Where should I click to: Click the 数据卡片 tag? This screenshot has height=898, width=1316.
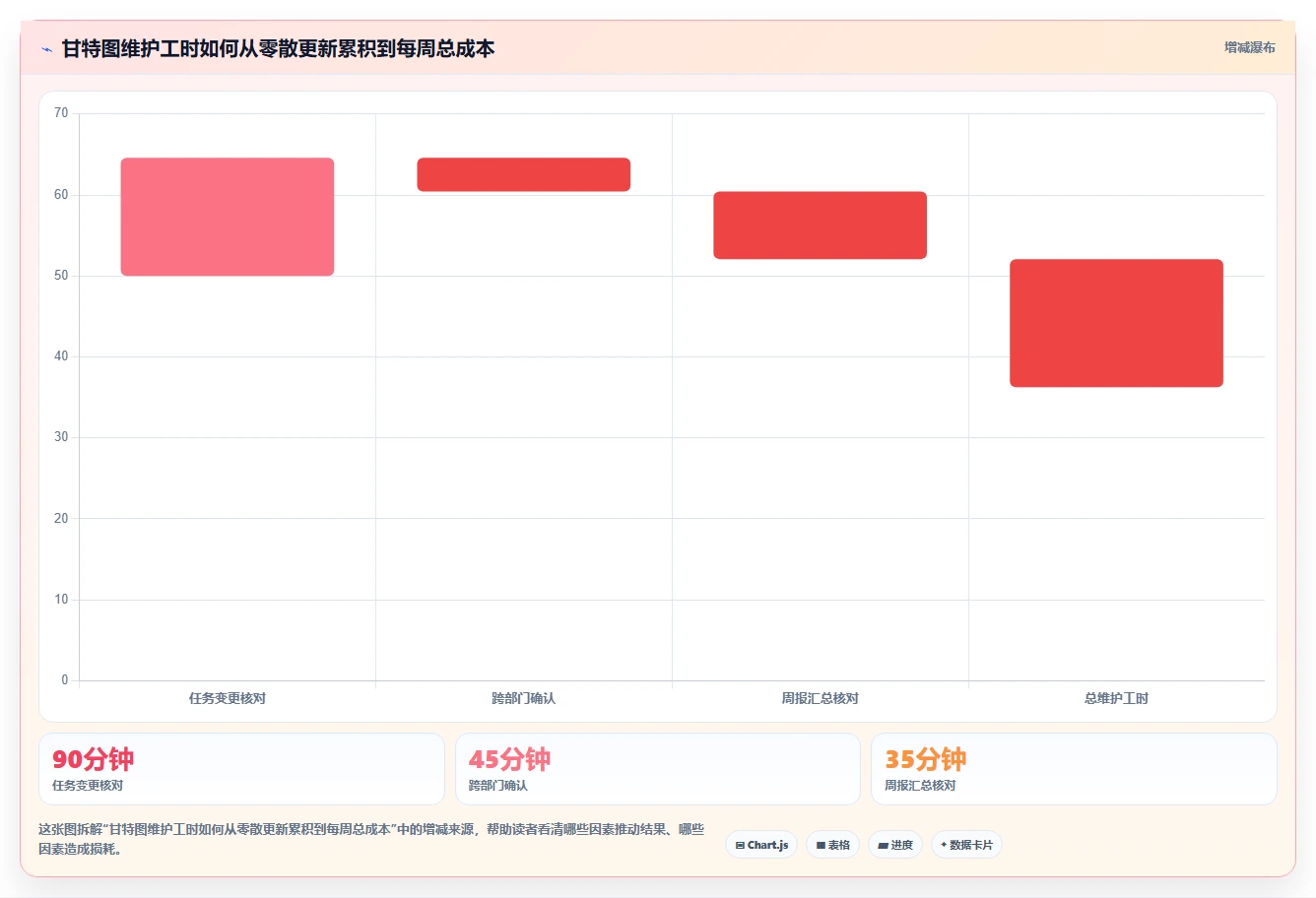tap(966, 845)
